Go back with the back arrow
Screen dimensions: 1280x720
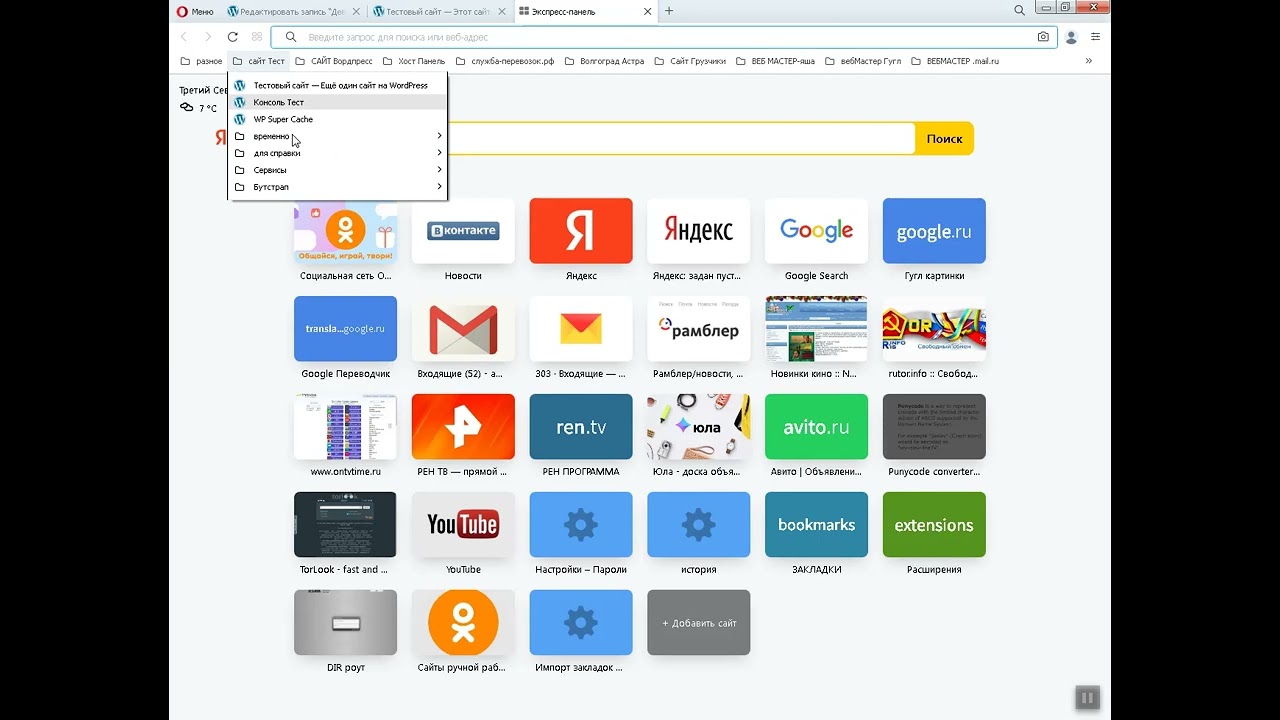click(184, 37)
